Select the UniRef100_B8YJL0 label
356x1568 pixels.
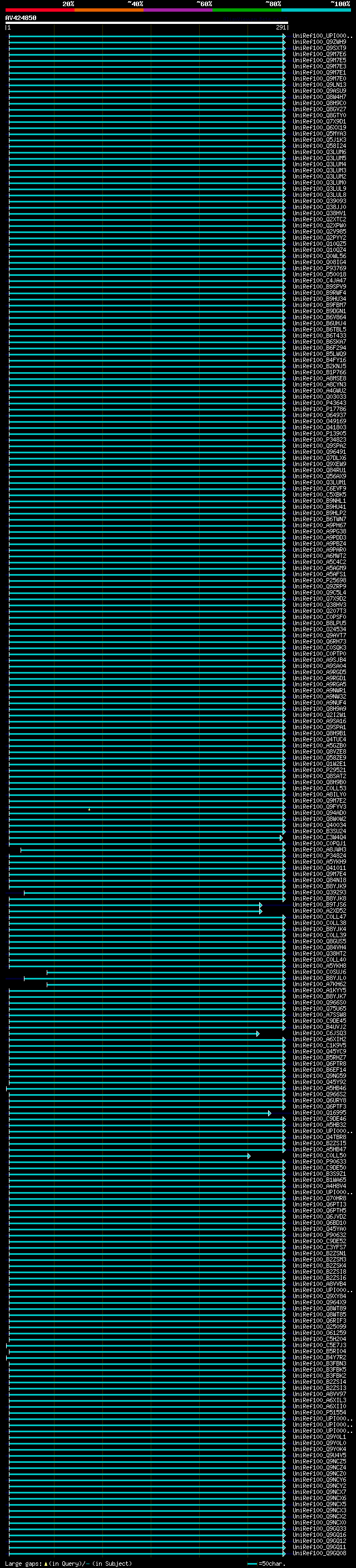click(319, 978)
